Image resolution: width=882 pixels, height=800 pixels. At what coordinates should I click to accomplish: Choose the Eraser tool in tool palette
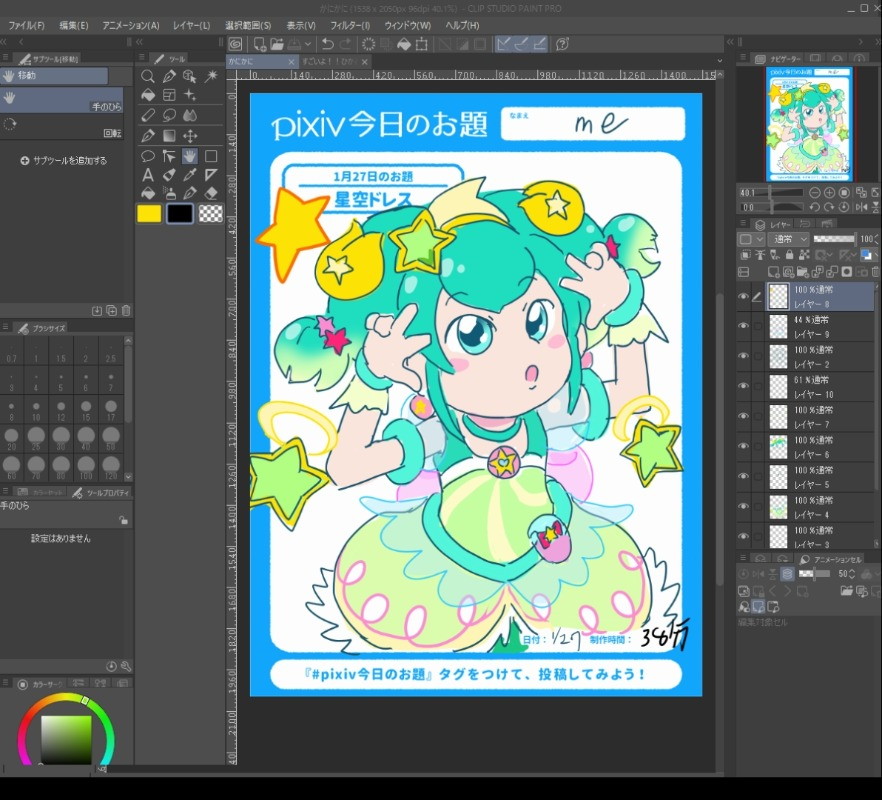coord(211,193)
